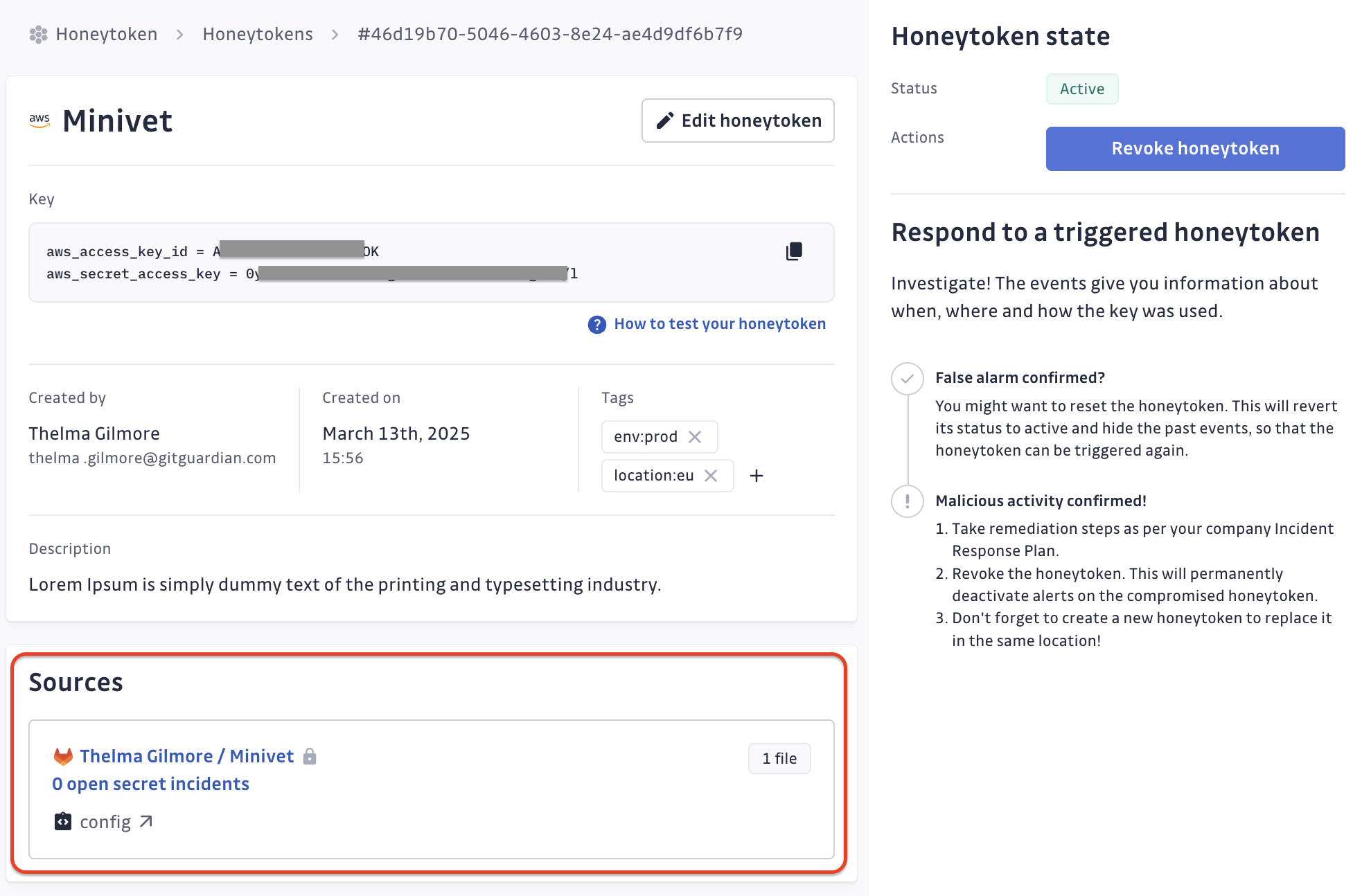Click the False alarm checkmark circle icon
The width and height of the screenshot is (1362, 896).
(x=907, y=379)
